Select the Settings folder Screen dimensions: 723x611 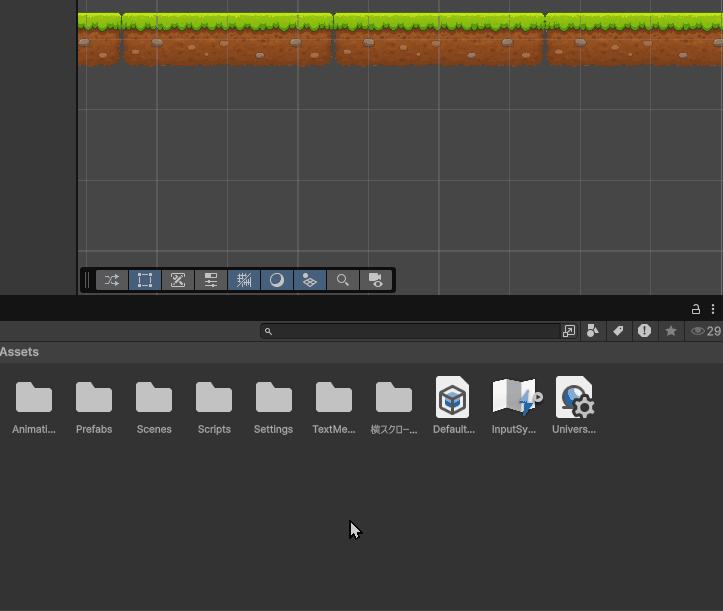pos(273,407)
